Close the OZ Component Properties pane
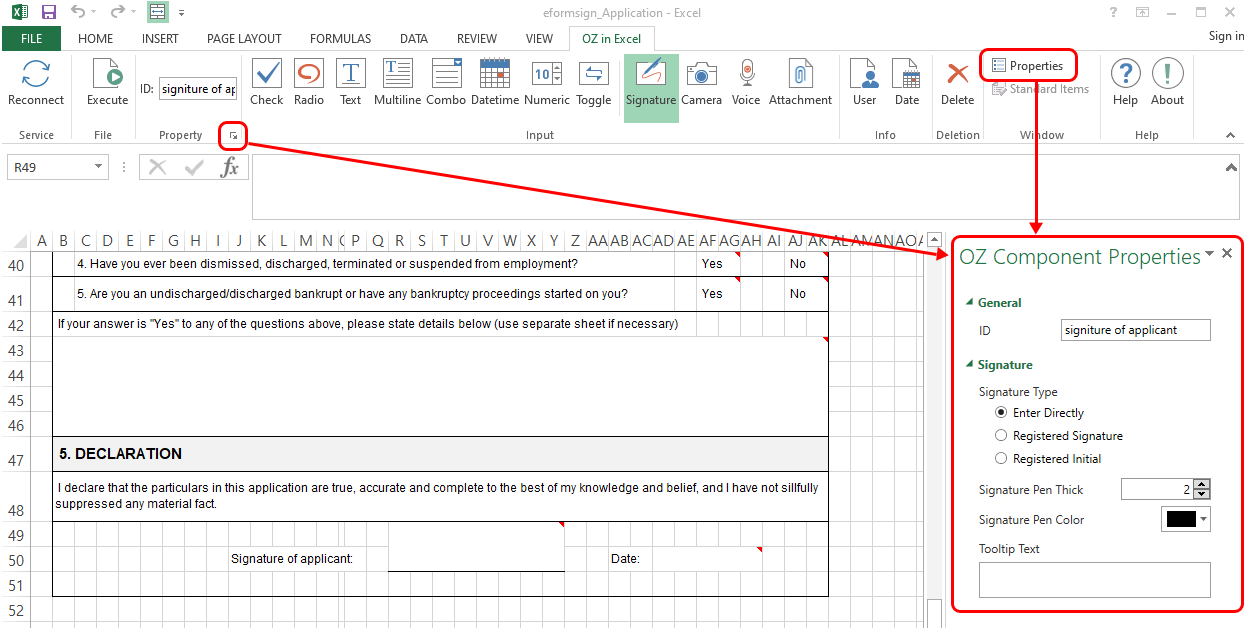This screenshot has height=628, width=1244. click(1227, 254)
